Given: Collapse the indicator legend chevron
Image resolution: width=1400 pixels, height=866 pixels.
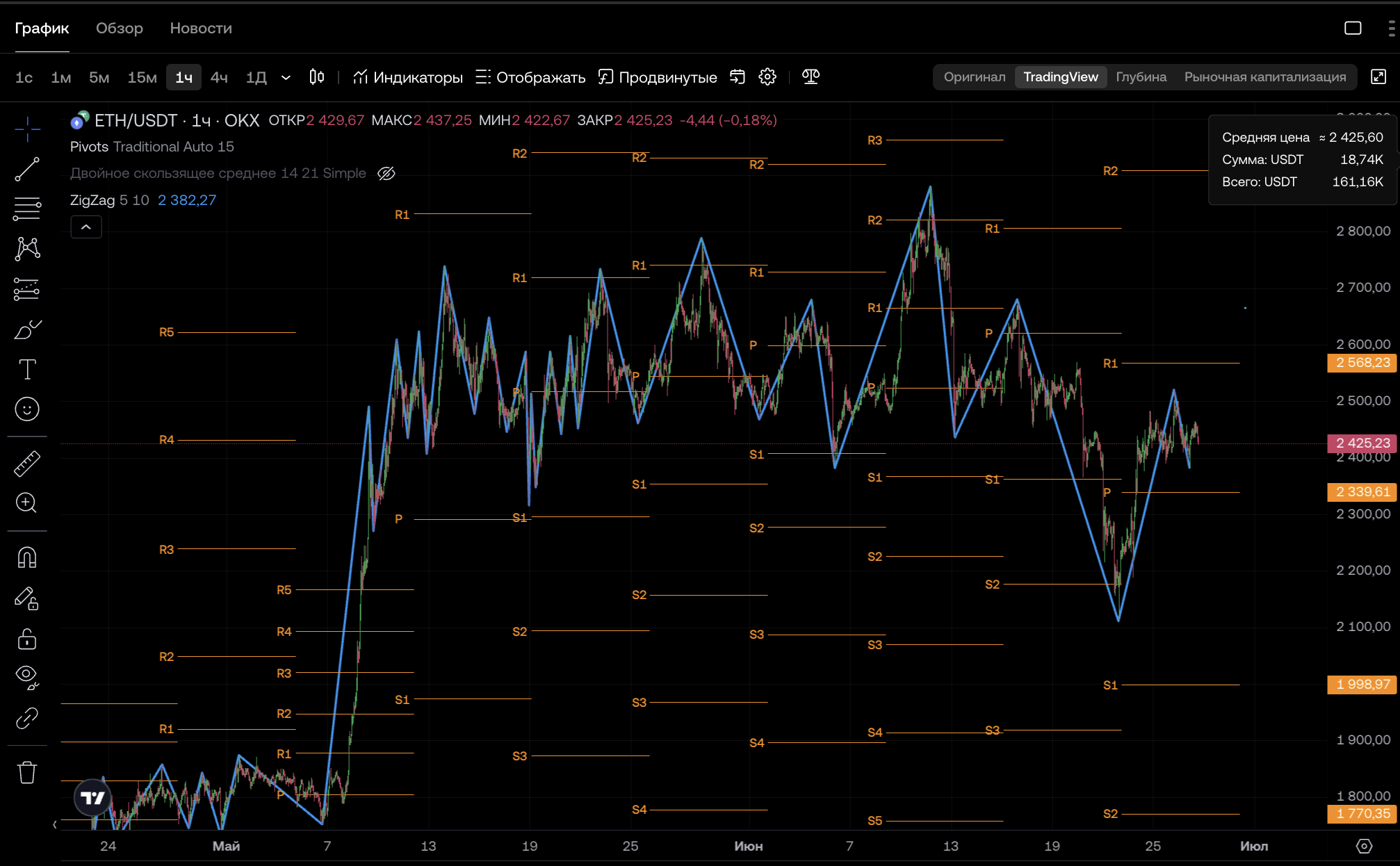Looking at the screenshot, I should coord(86,227).
